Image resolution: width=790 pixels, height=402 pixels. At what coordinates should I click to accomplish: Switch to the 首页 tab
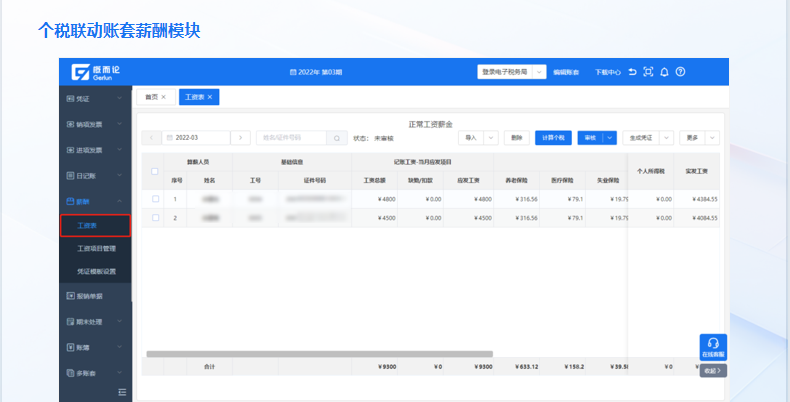pyautogui.click(x=155, y=97)
